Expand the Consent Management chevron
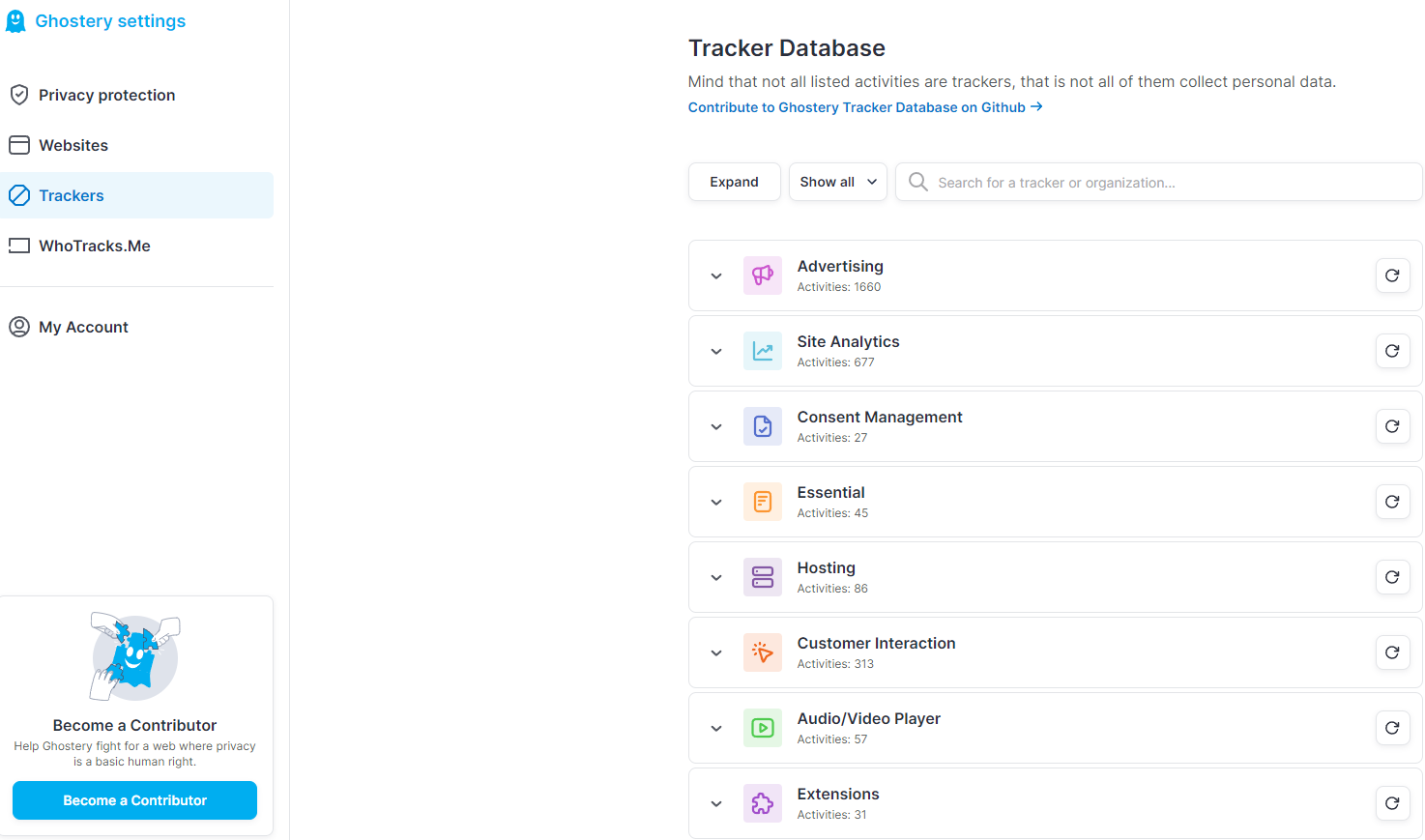1425x840 pixels. click(x=716, y=427)
